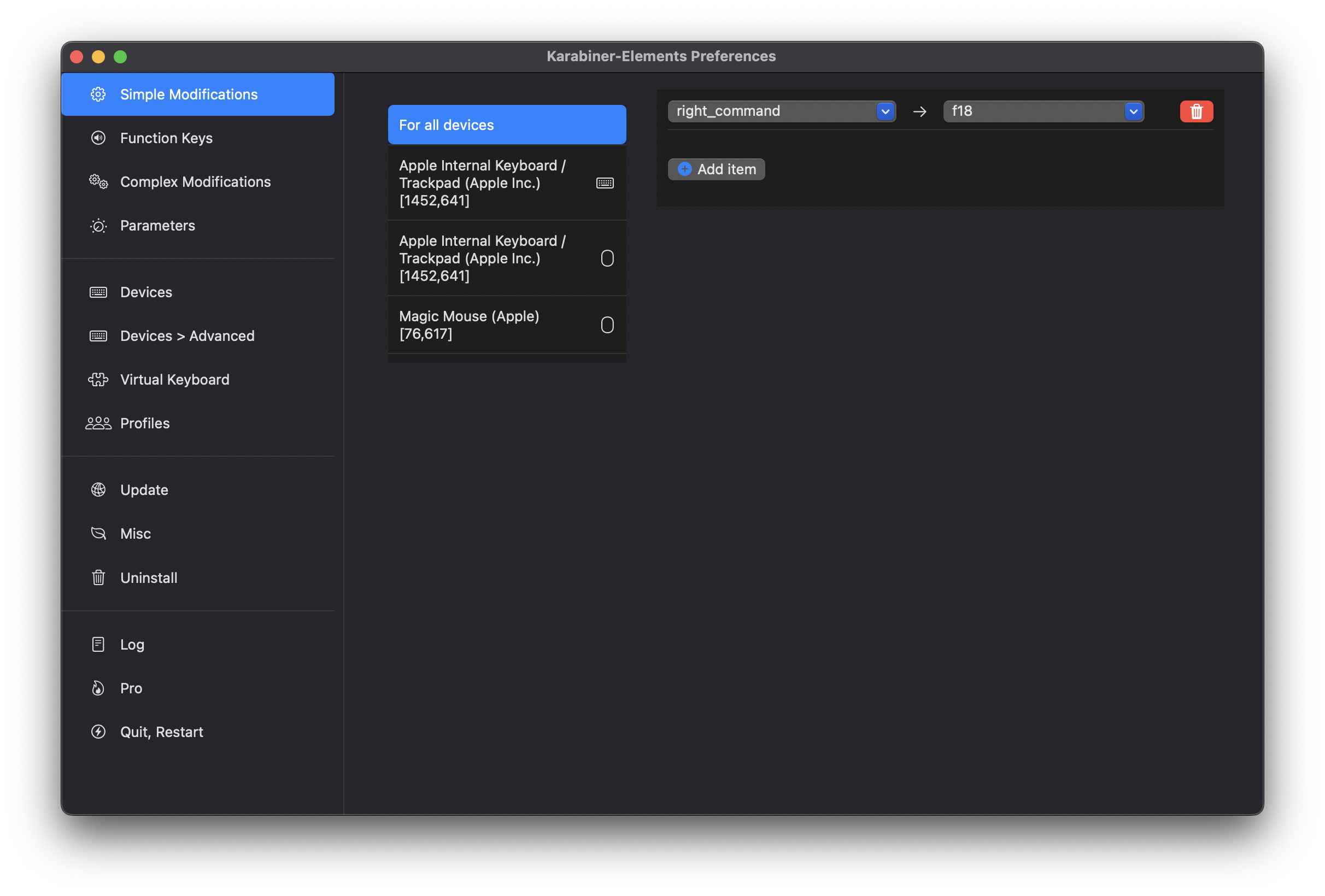Click the Quit, Restart bolt icon
This screenshot has height=896, width=1325.
pos(98,732)
